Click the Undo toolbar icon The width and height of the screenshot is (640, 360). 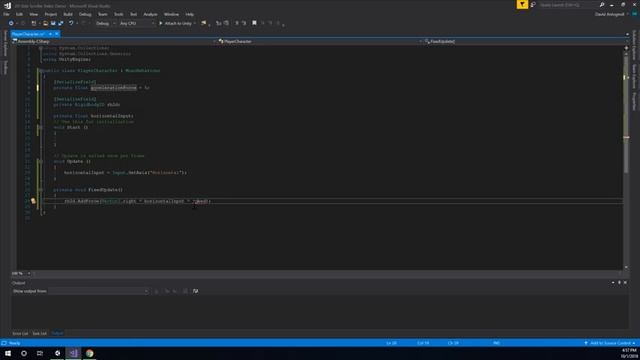71,23
